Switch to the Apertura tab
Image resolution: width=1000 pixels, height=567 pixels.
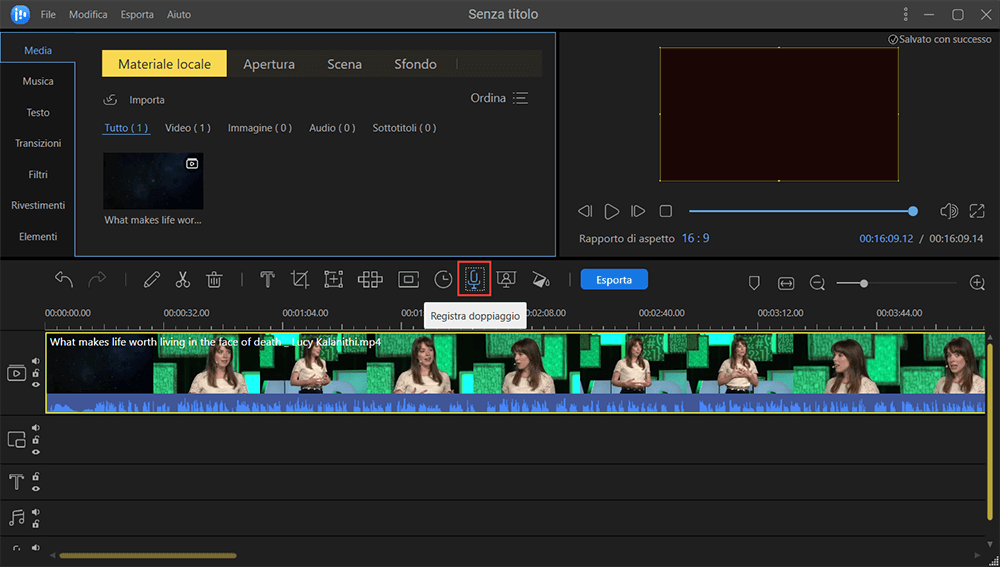pyautogui.click(x=269, y=64)
